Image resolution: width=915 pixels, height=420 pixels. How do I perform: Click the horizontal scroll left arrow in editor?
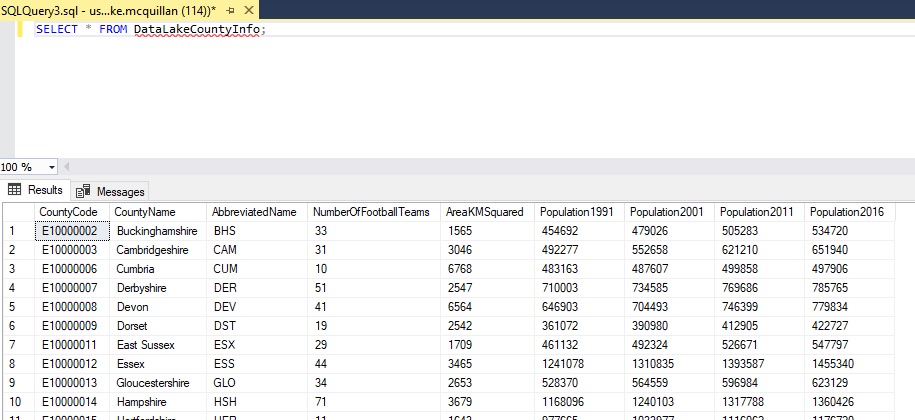[68, 167]
